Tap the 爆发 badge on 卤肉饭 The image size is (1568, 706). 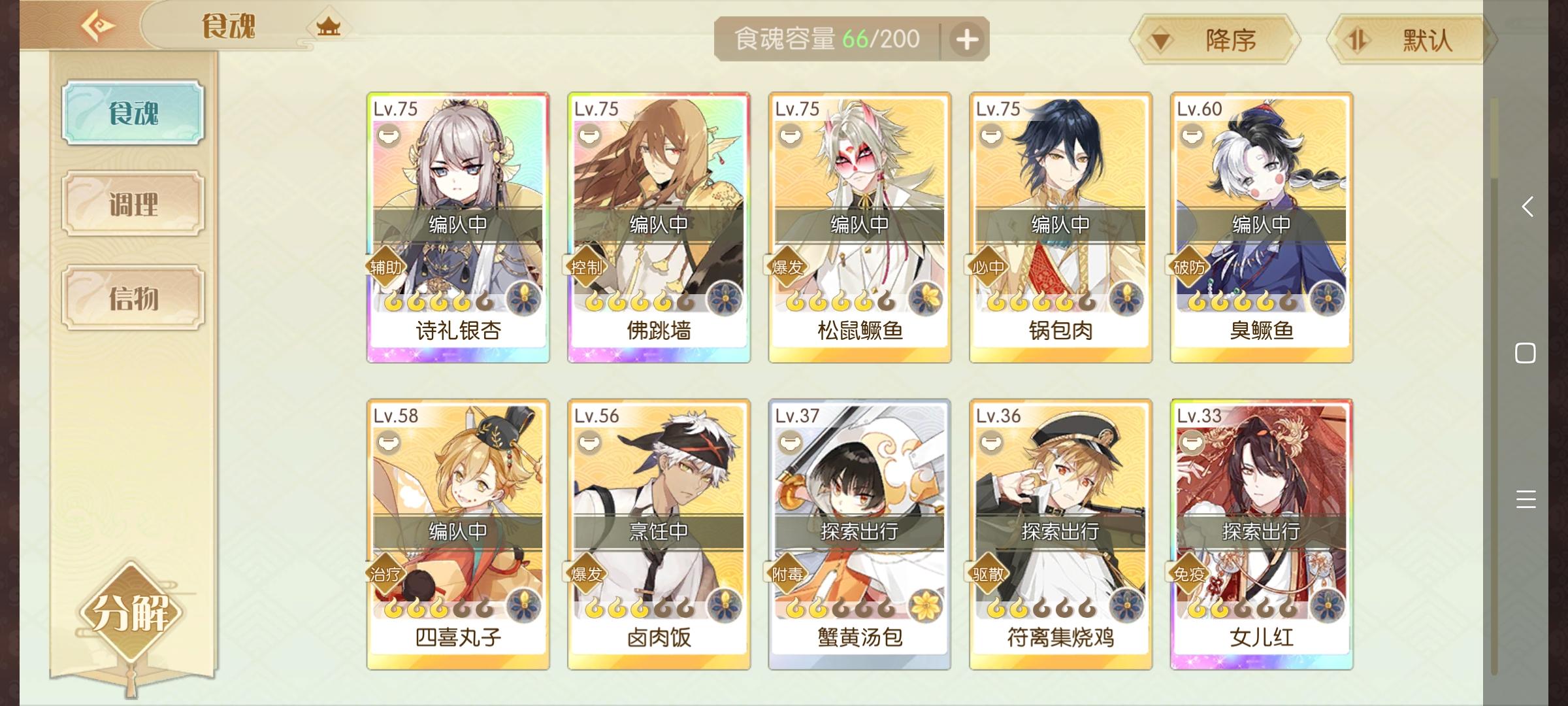[587, 574]
